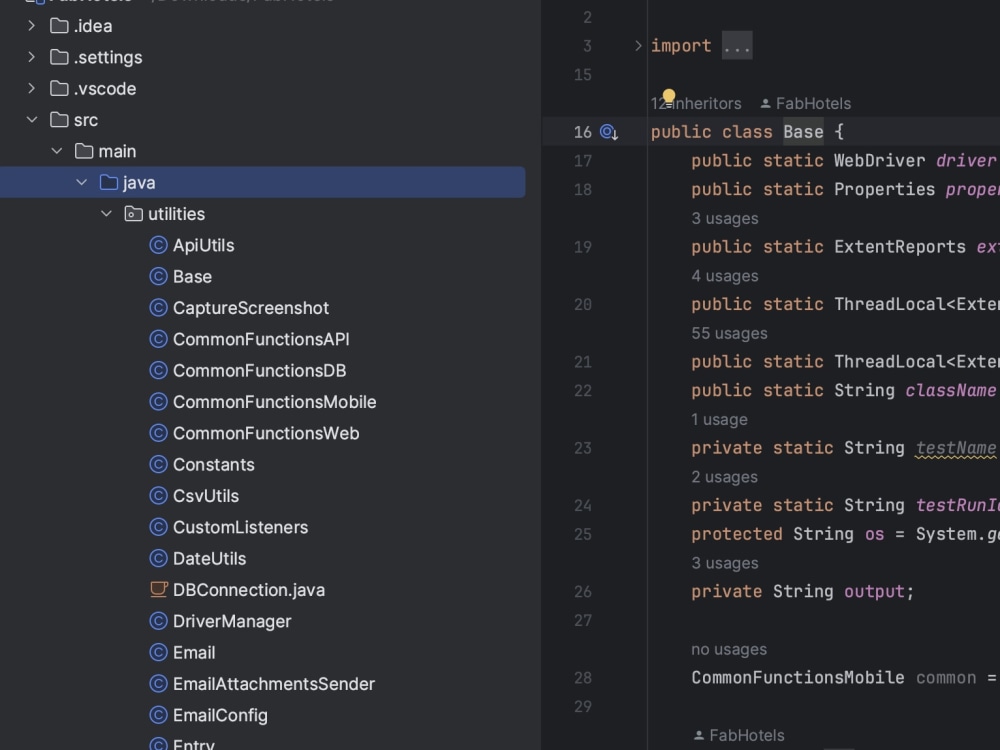This screenshot has height=750, width=1000.
Task: Click the class icon beside DriverManager
Action: coord(158,621)
